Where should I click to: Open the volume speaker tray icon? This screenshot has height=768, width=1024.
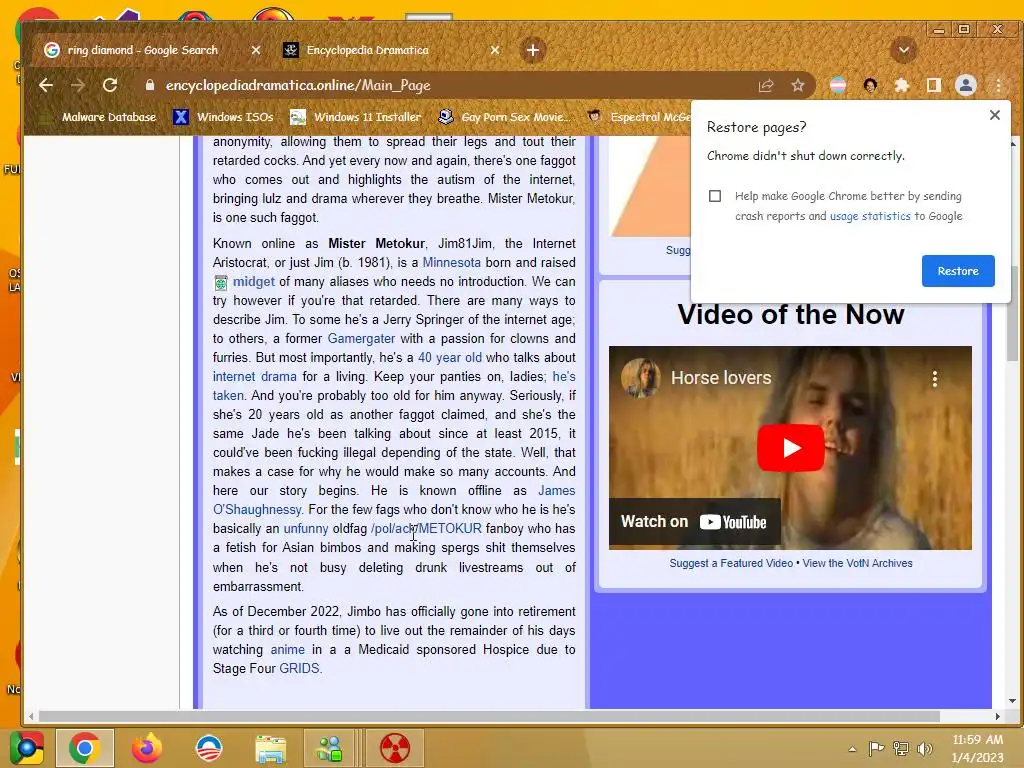click(925, 748)
